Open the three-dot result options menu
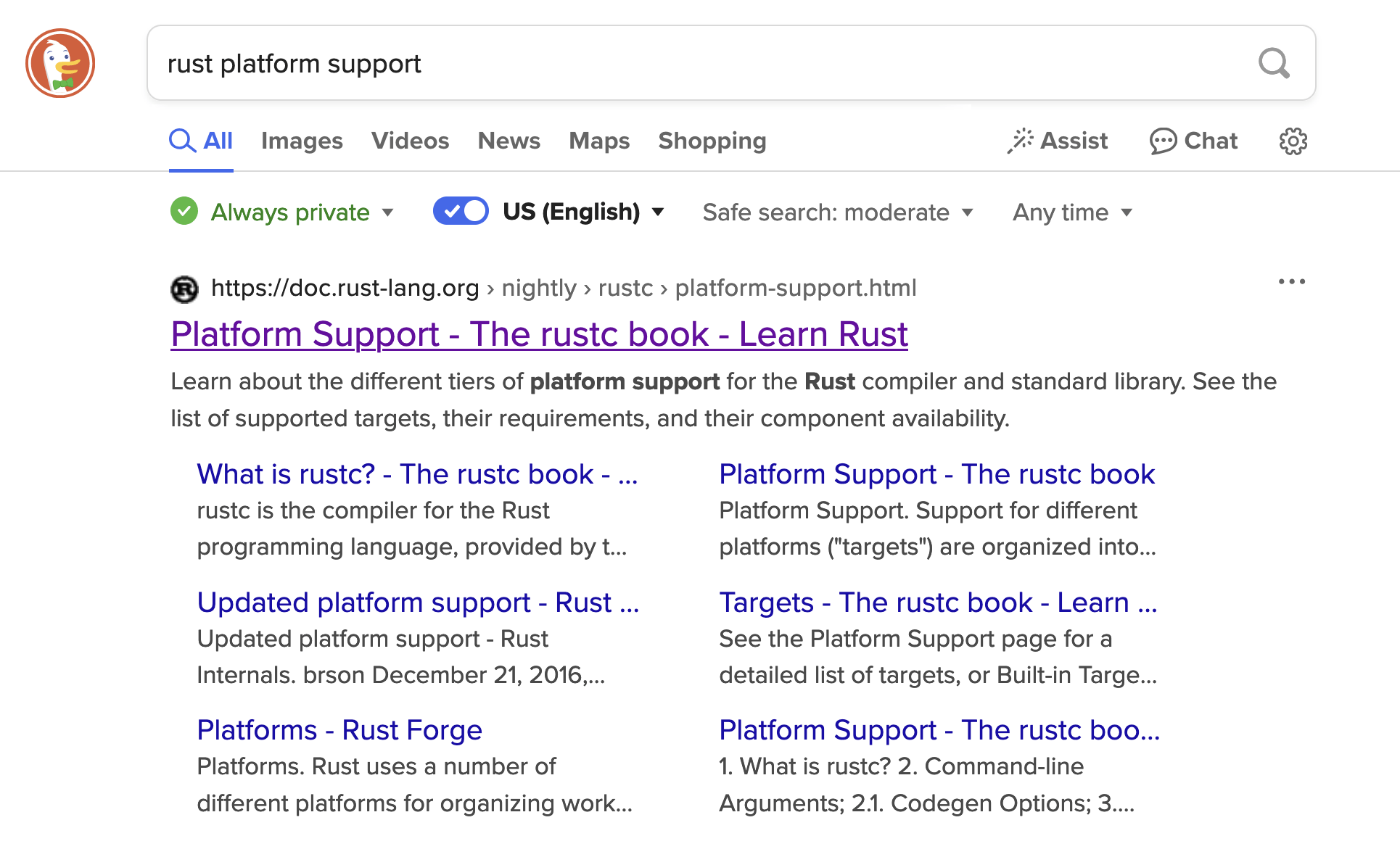Screen dimensions: 1400x857 1291,281
